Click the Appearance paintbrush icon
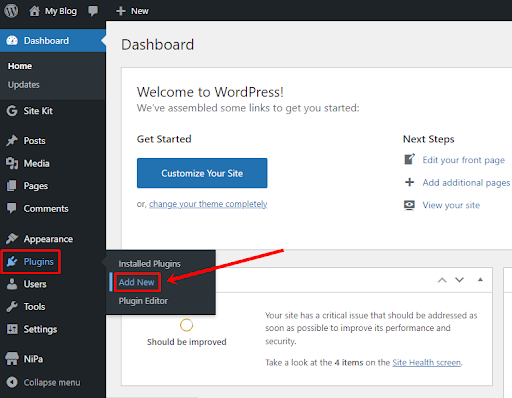 (x=12, y=239)
